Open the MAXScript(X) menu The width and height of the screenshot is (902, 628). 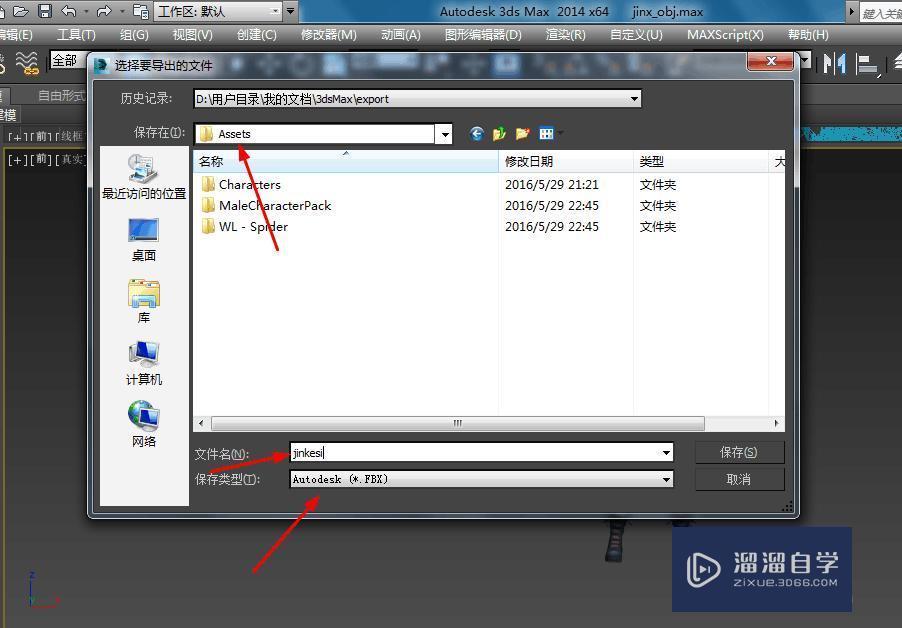coord(725,35)
